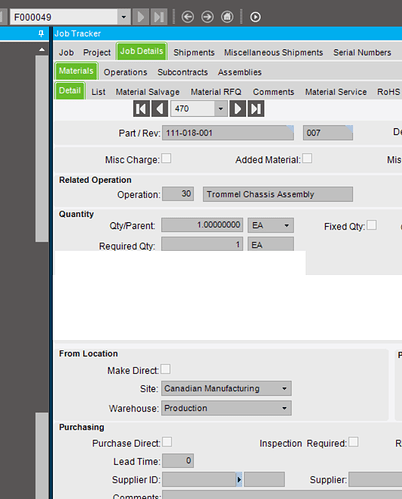Screen dimensions: 402x499
Task: Tick the Added Material checkbox
Action: tap(307, 158)
